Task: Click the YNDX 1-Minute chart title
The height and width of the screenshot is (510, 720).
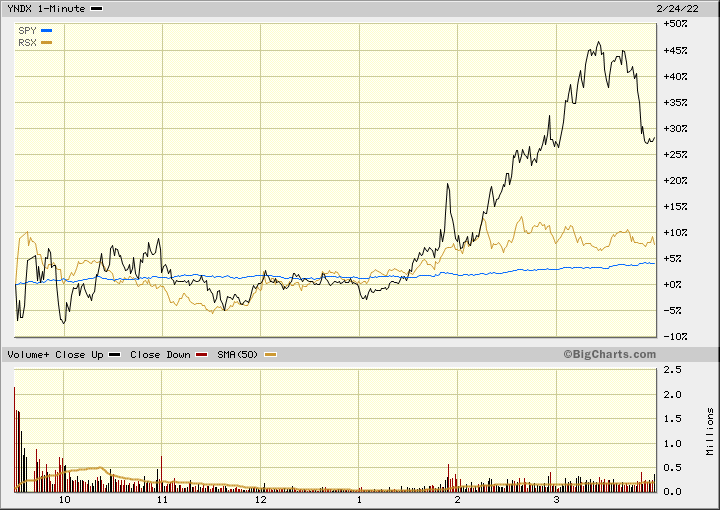Action: pyautogui.click(x=46, y=8)
